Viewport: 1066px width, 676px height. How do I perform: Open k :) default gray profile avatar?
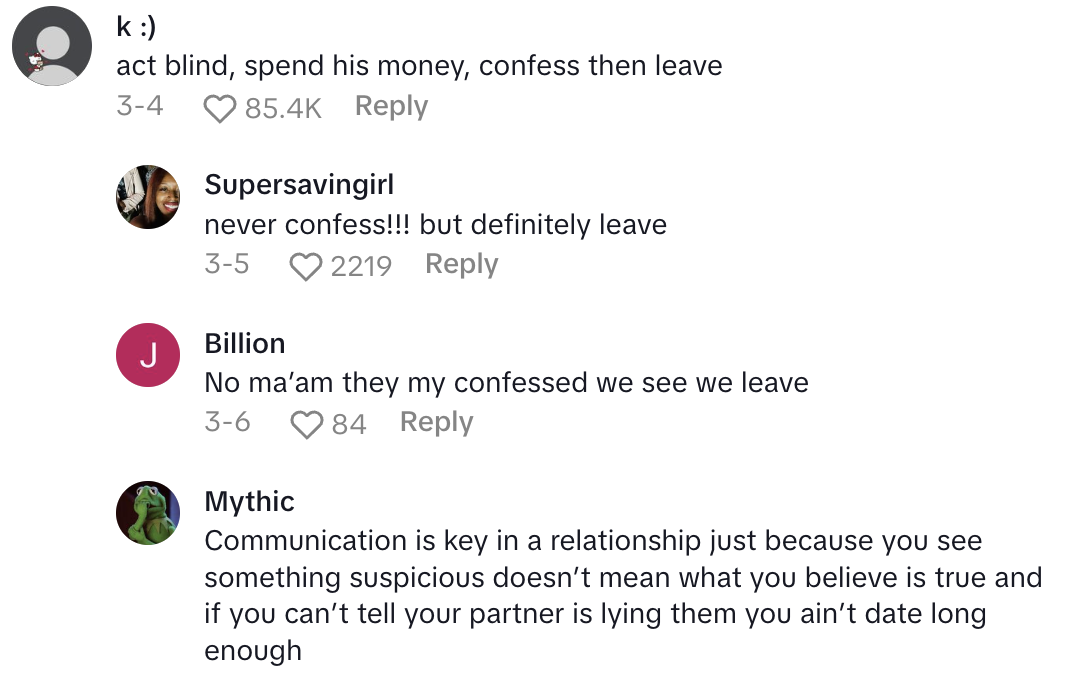52,46
